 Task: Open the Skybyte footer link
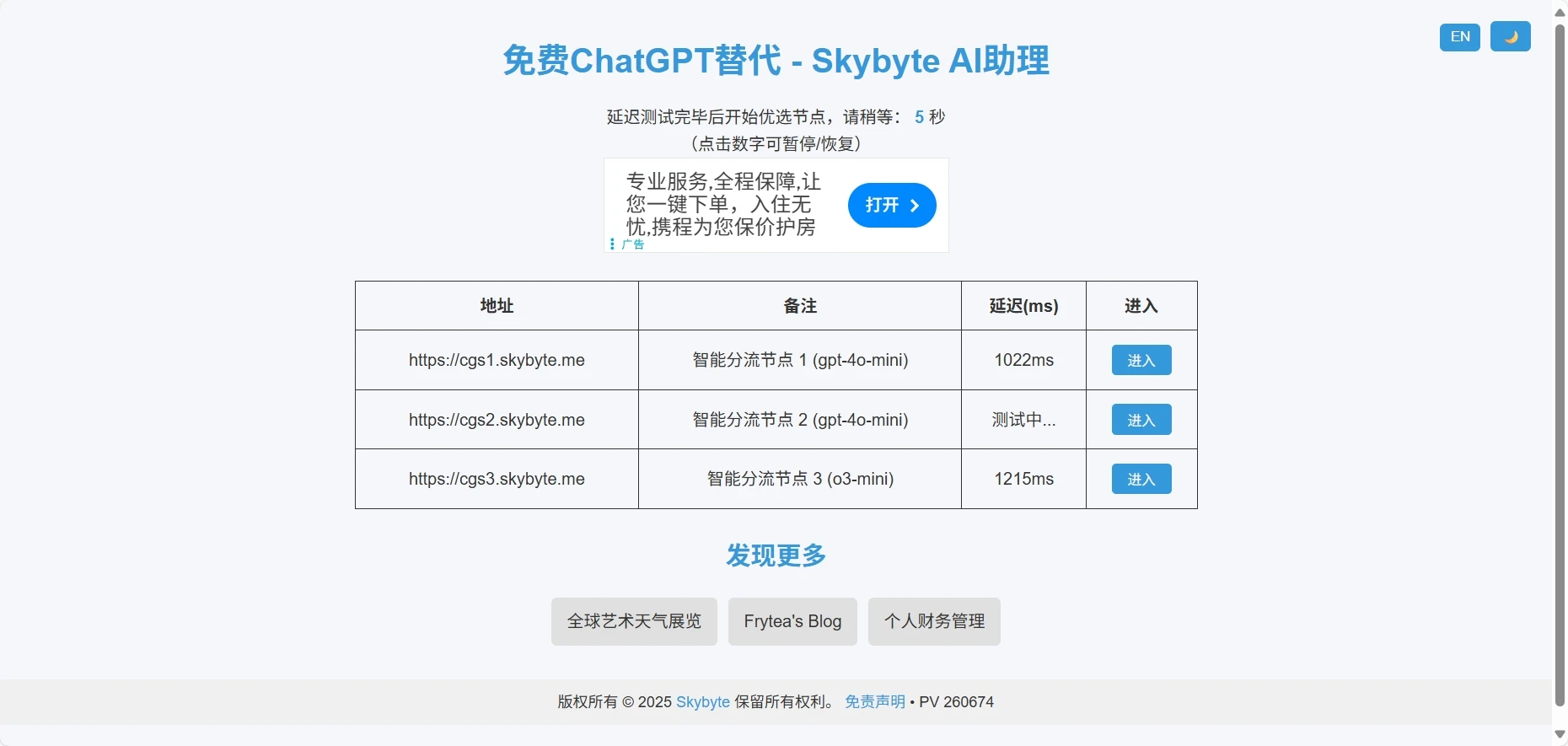703,702
